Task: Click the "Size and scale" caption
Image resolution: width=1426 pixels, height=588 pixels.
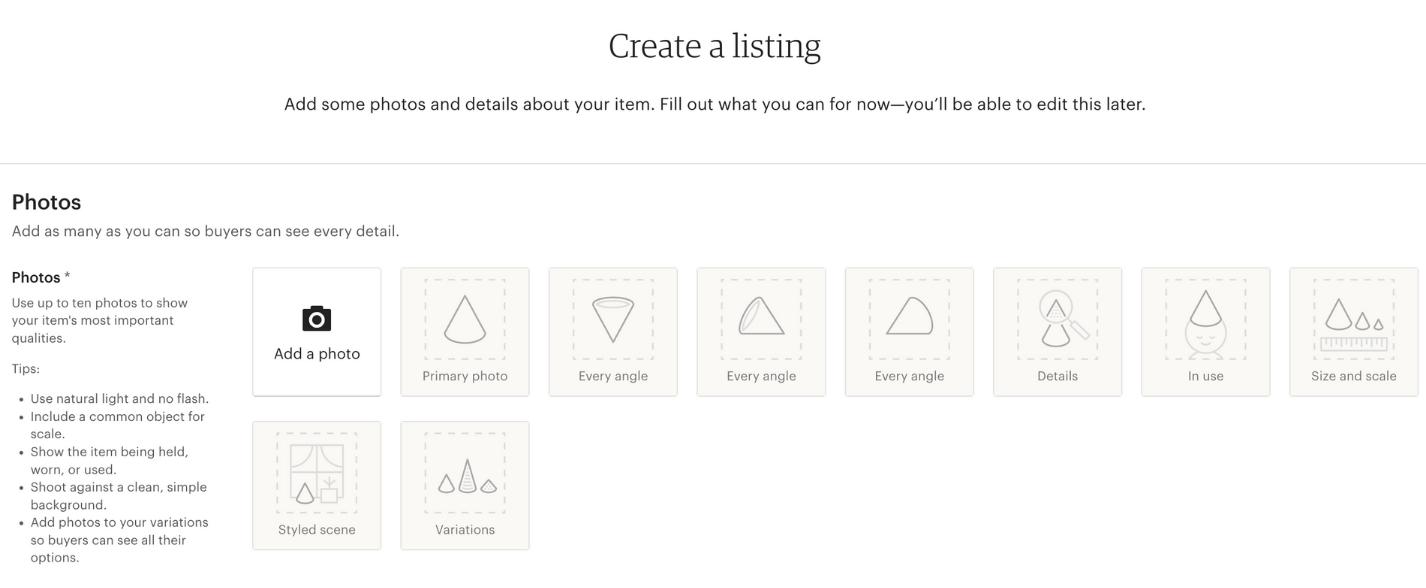Action: tap(1354, 376)
